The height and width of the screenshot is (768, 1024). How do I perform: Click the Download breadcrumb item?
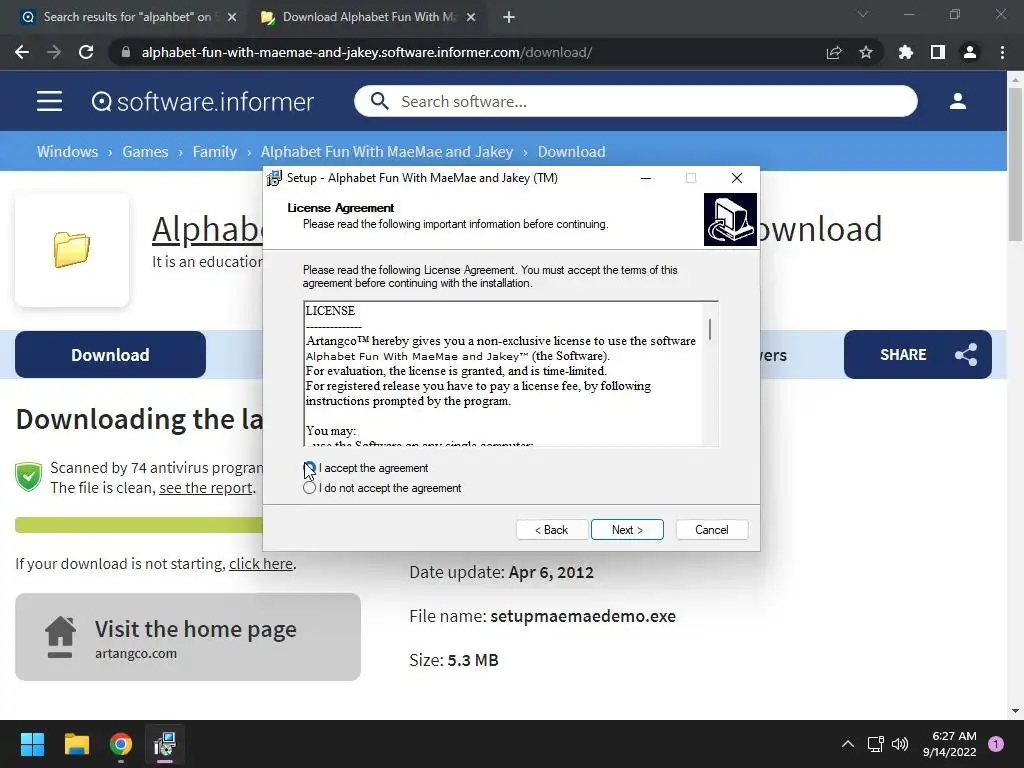[x=571, y=152]
